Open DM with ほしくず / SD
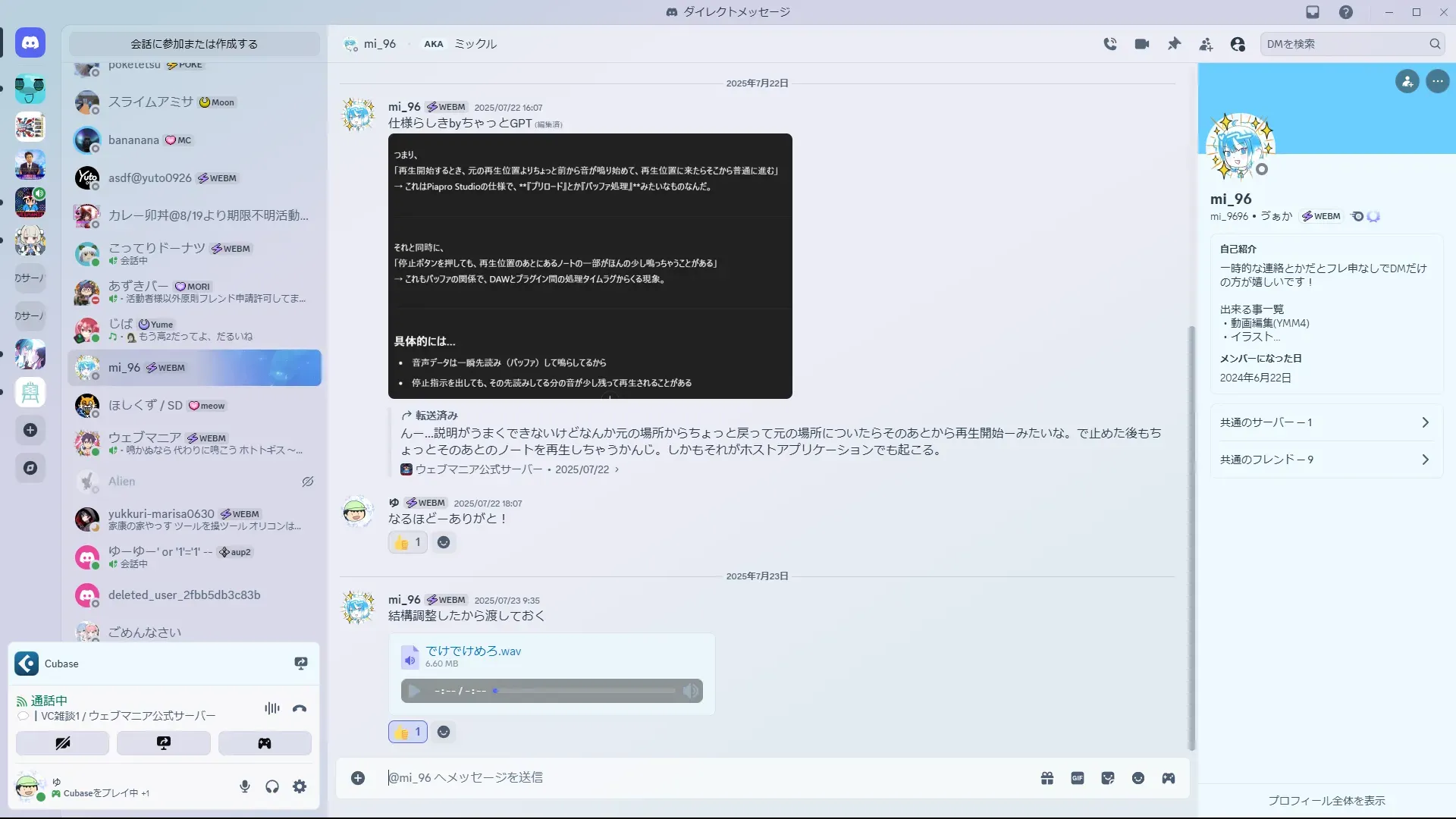Image resolution: width=1456 pixels, height=819 pixels. click(146, 406)
